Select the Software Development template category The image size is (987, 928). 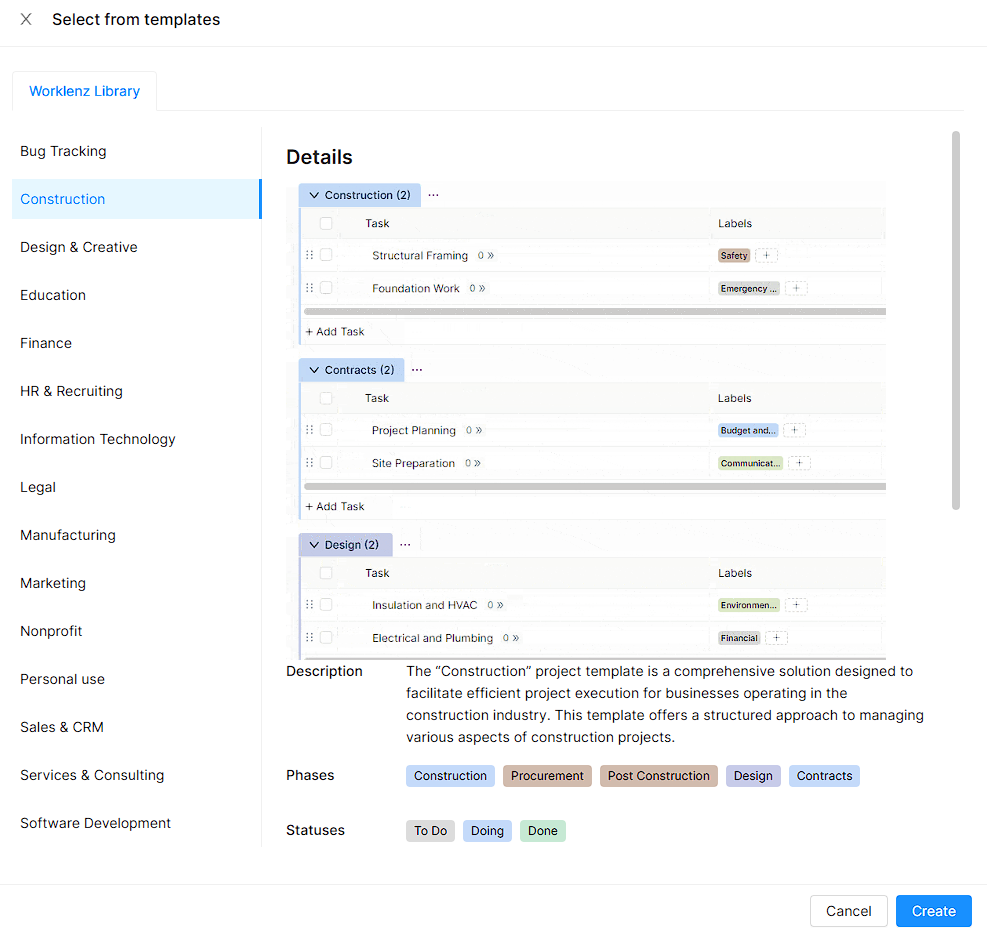point(95,823)
